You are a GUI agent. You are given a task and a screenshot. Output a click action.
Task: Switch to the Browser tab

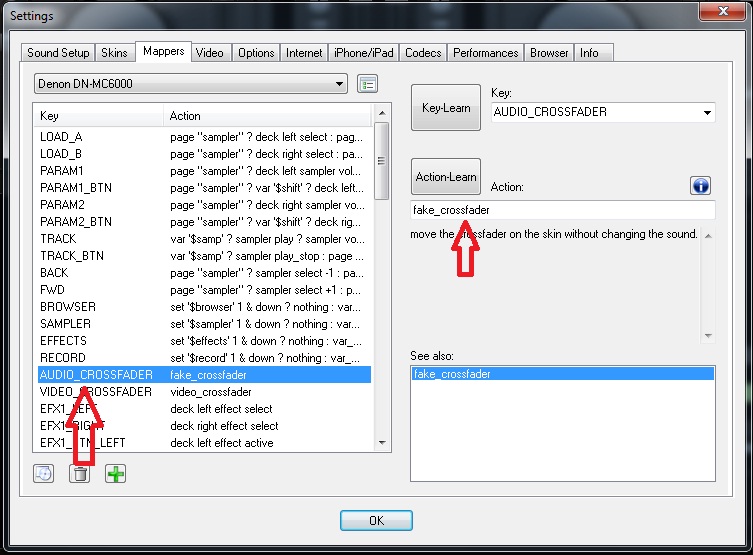coord(549,53)
